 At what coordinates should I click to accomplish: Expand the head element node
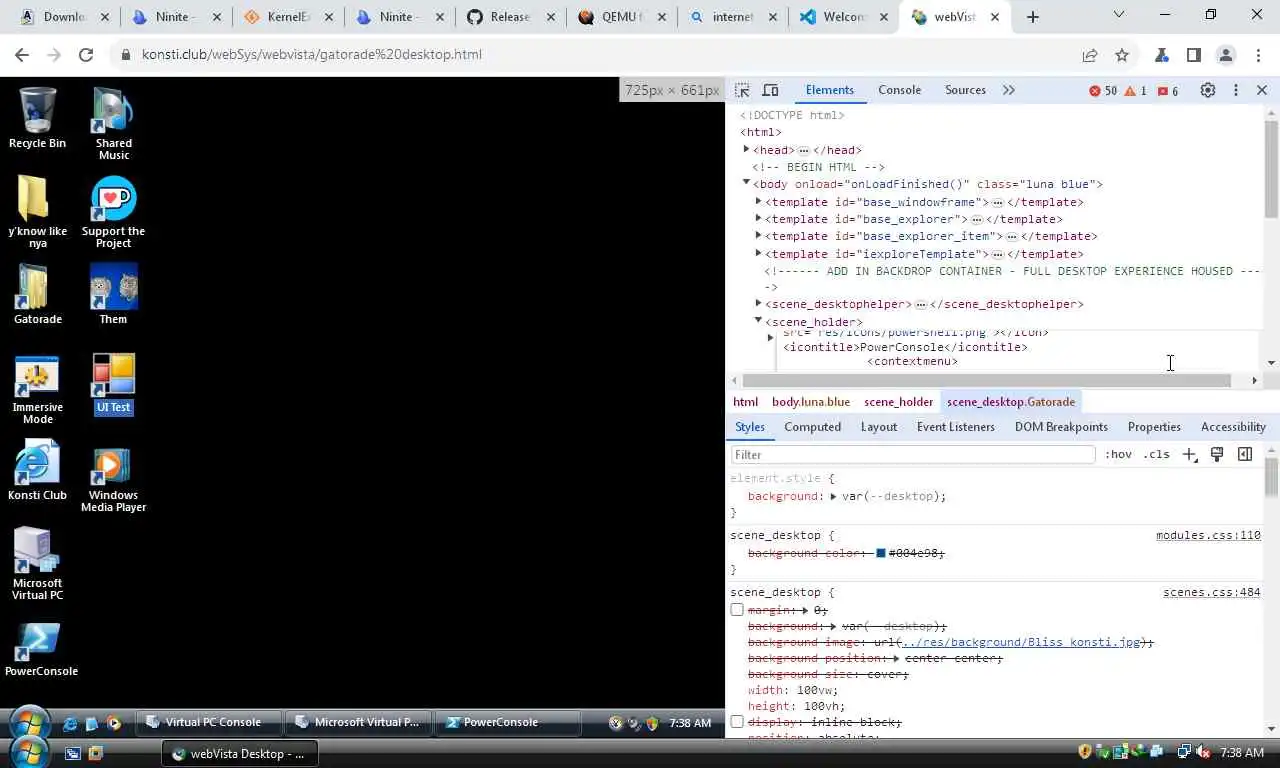pyautogui.click(x=746, y=149)
